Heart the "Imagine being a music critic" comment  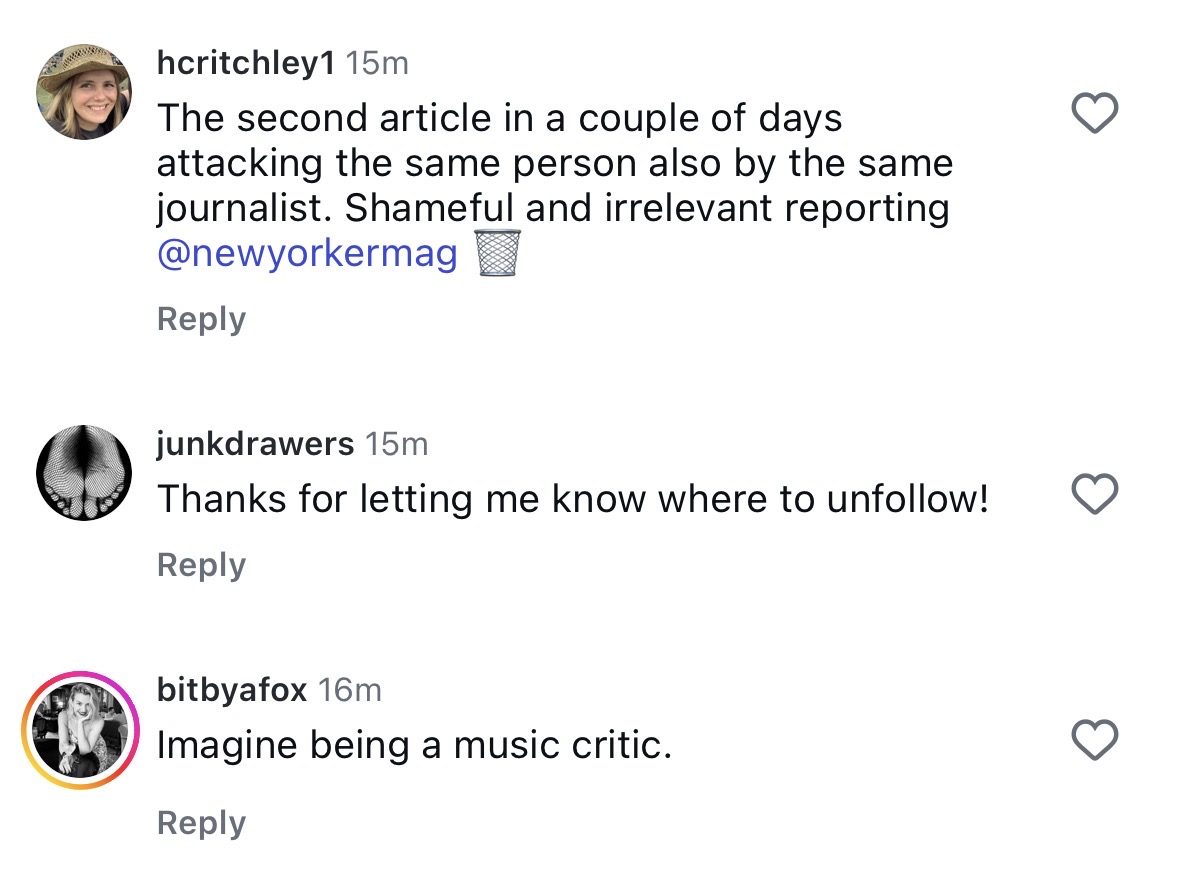(x=1094, y=741)
